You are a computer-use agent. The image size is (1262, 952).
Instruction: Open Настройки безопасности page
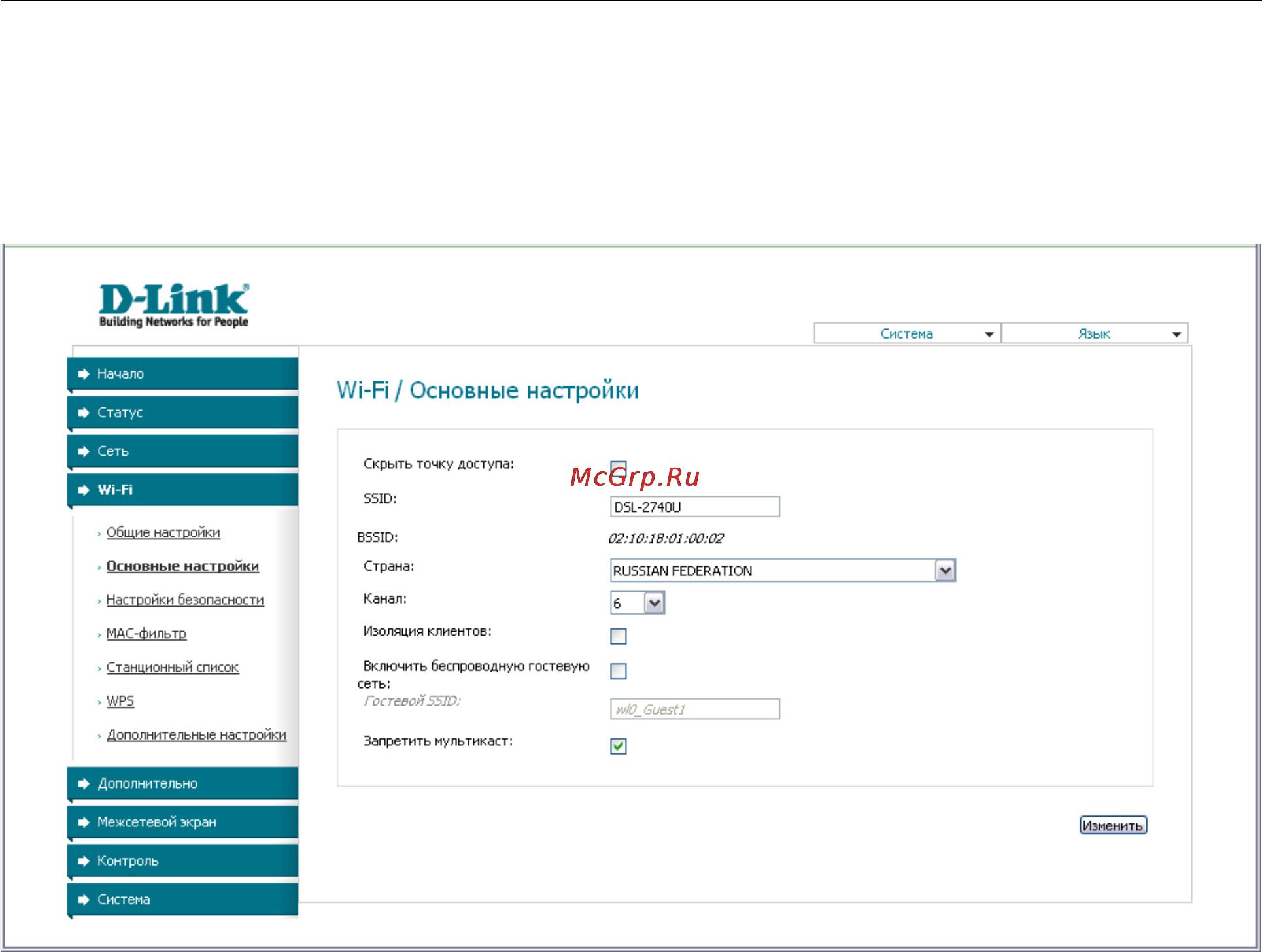pos(185,600)
